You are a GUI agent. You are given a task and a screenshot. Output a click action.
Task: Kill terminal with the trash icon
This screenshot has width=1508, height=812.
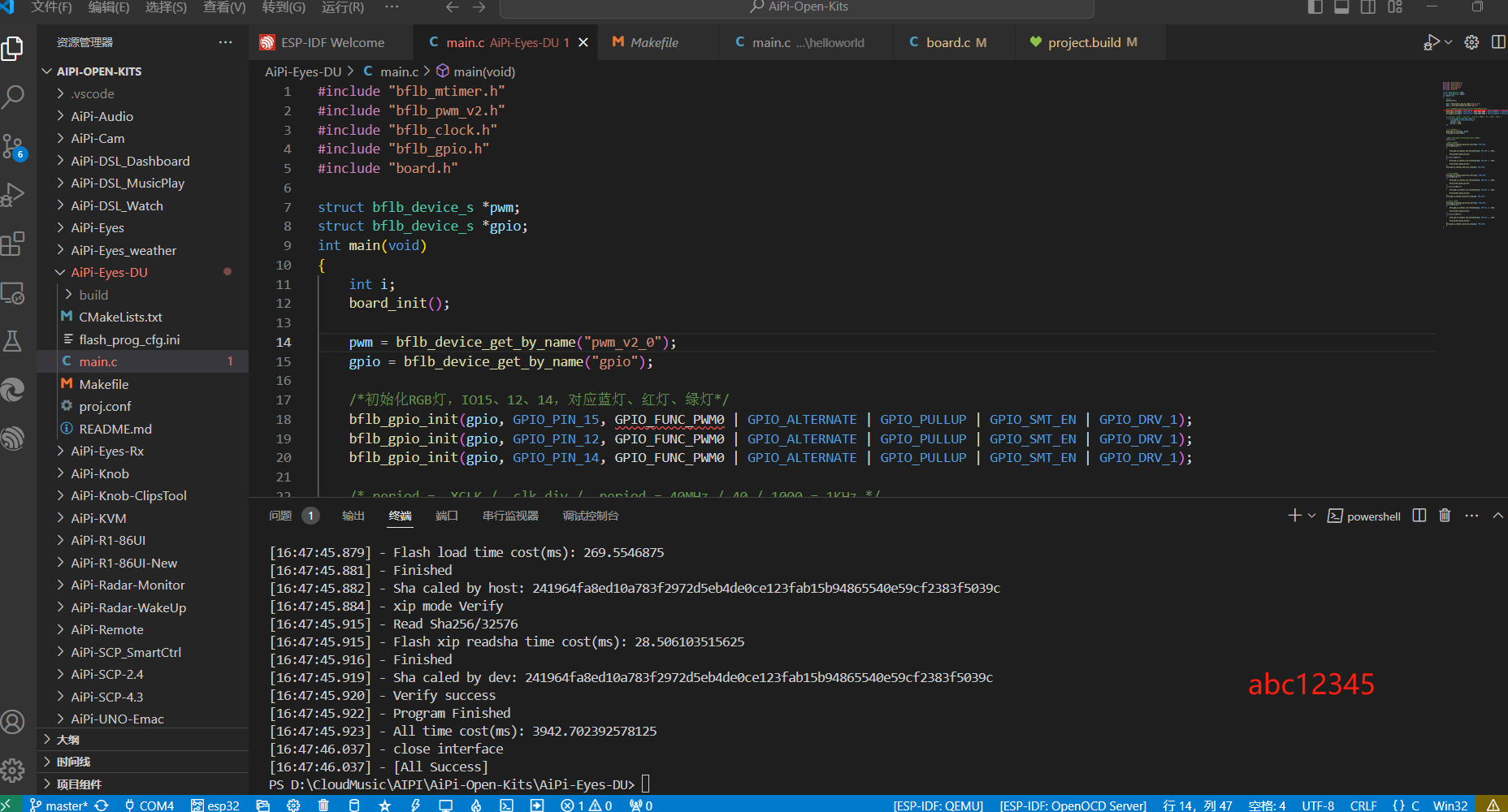click(1445, 516)
